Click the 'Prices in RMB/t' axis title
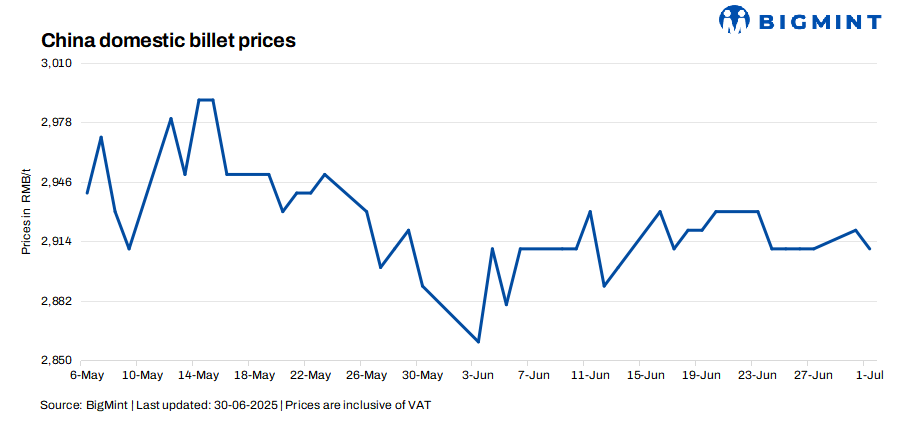This screenshot has width=897, height=441. pos(27,212)
